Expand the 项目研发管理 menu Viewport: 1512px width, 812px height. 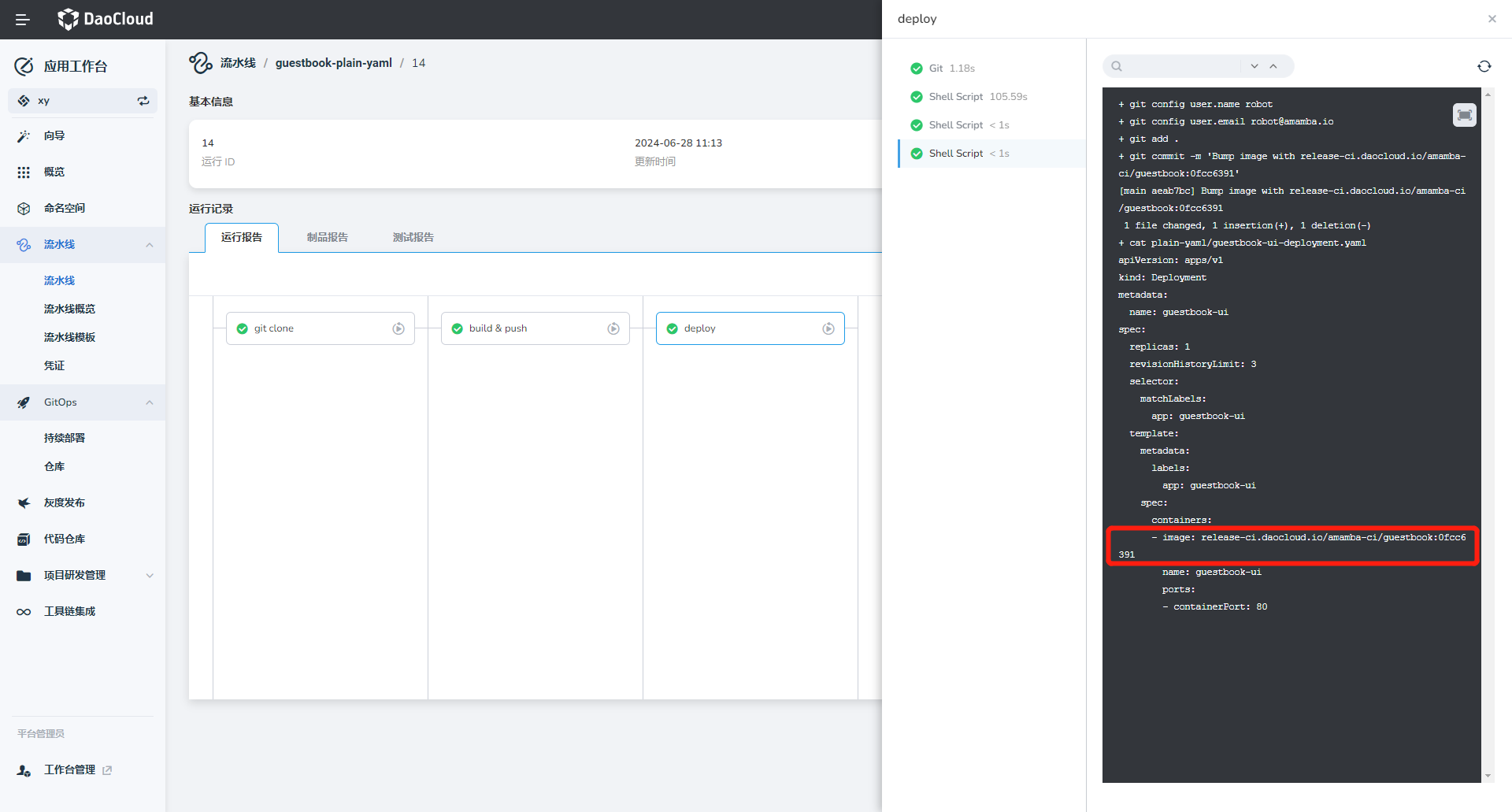click(x=150, y=576)
